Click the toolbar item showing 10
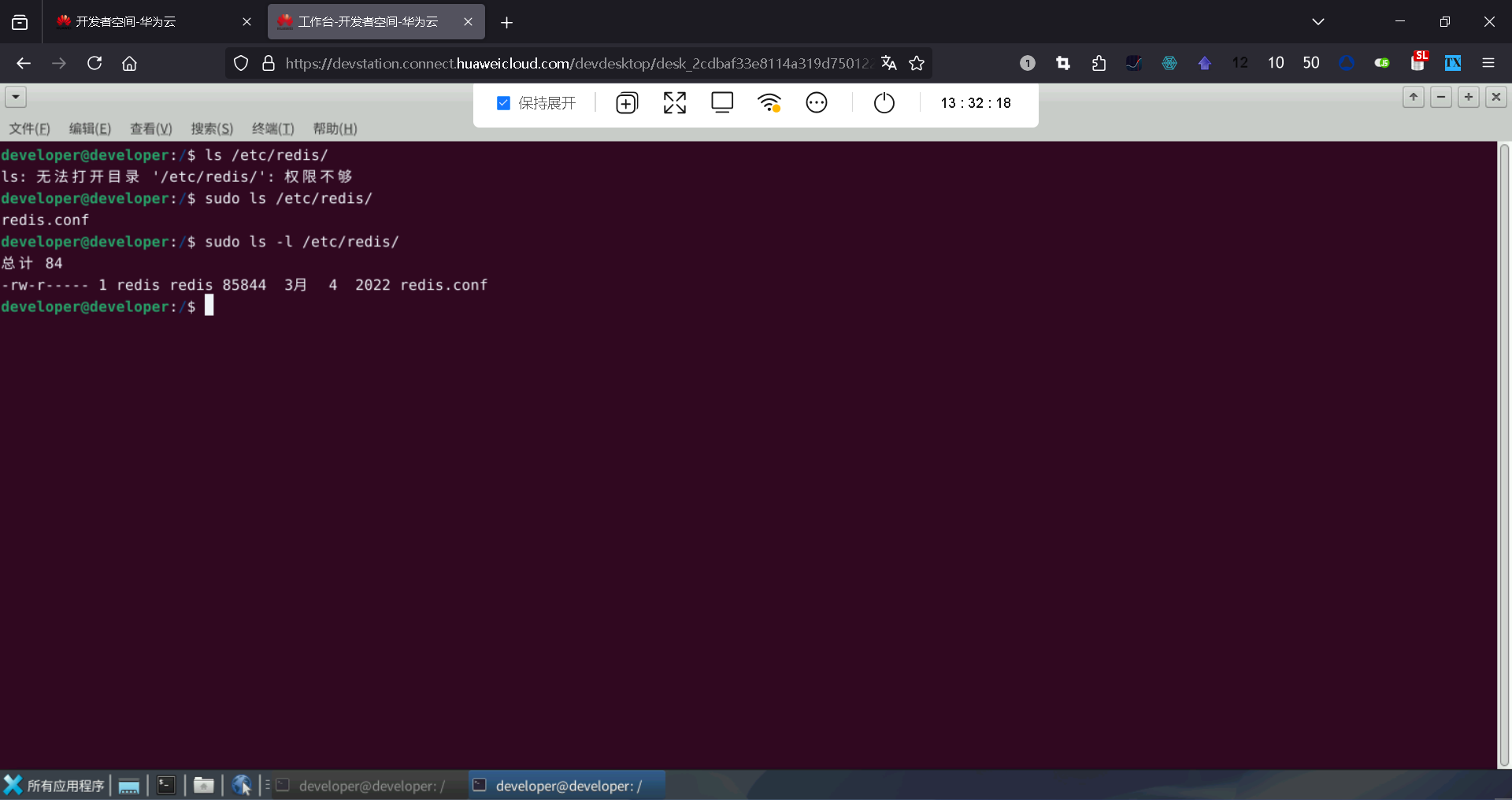 [1276, 63]
